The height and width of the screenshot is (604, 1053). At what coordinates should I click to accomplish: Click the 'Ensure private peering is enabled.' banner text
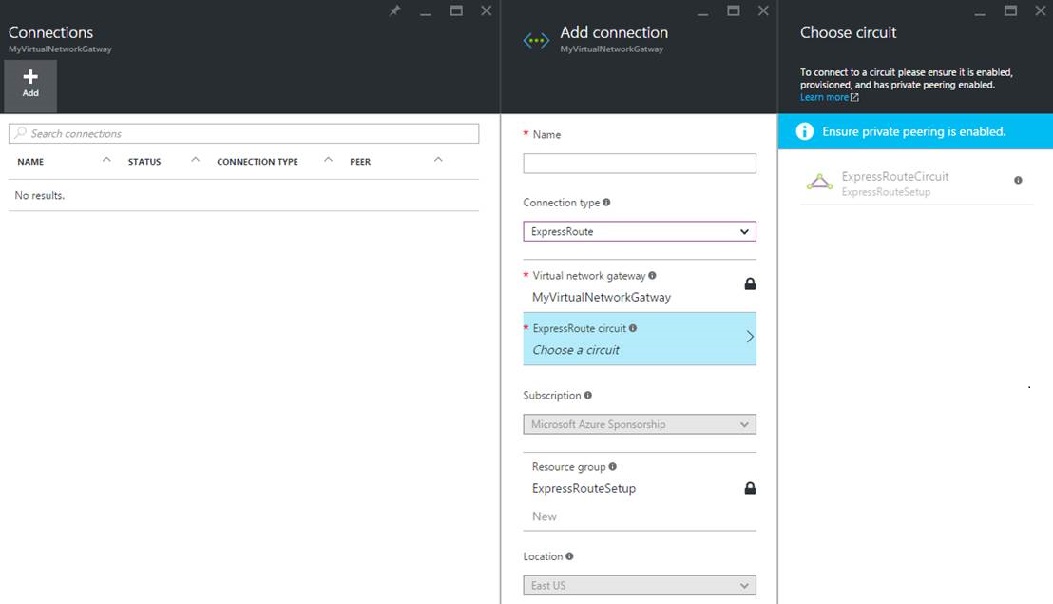coord(913,132)
